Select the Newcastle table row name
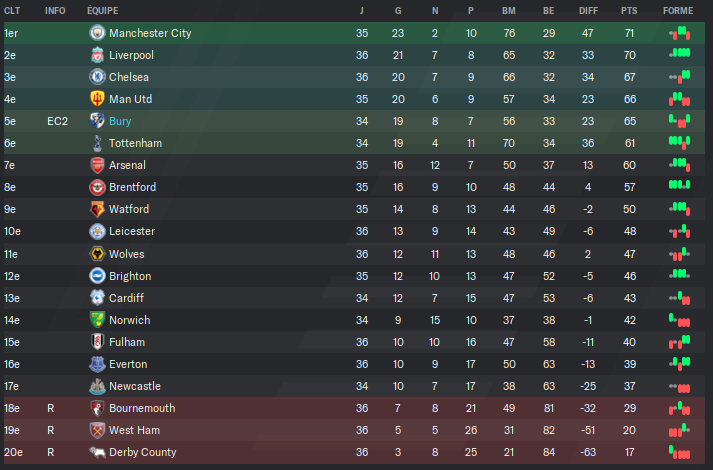Screen dimensions: 713x470 (x=135, y=386)
